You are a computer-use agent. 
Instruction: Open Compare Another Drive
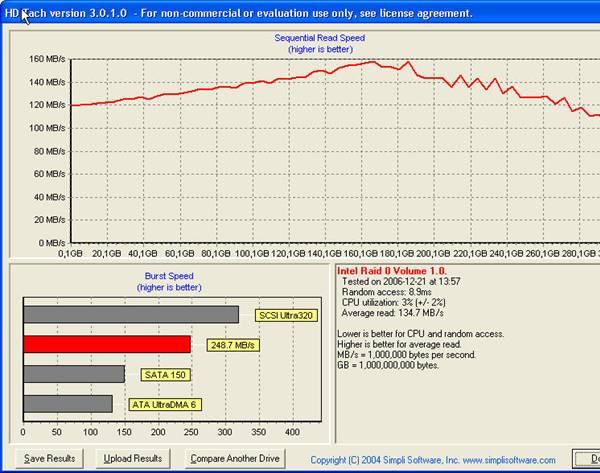pos(234,458)
